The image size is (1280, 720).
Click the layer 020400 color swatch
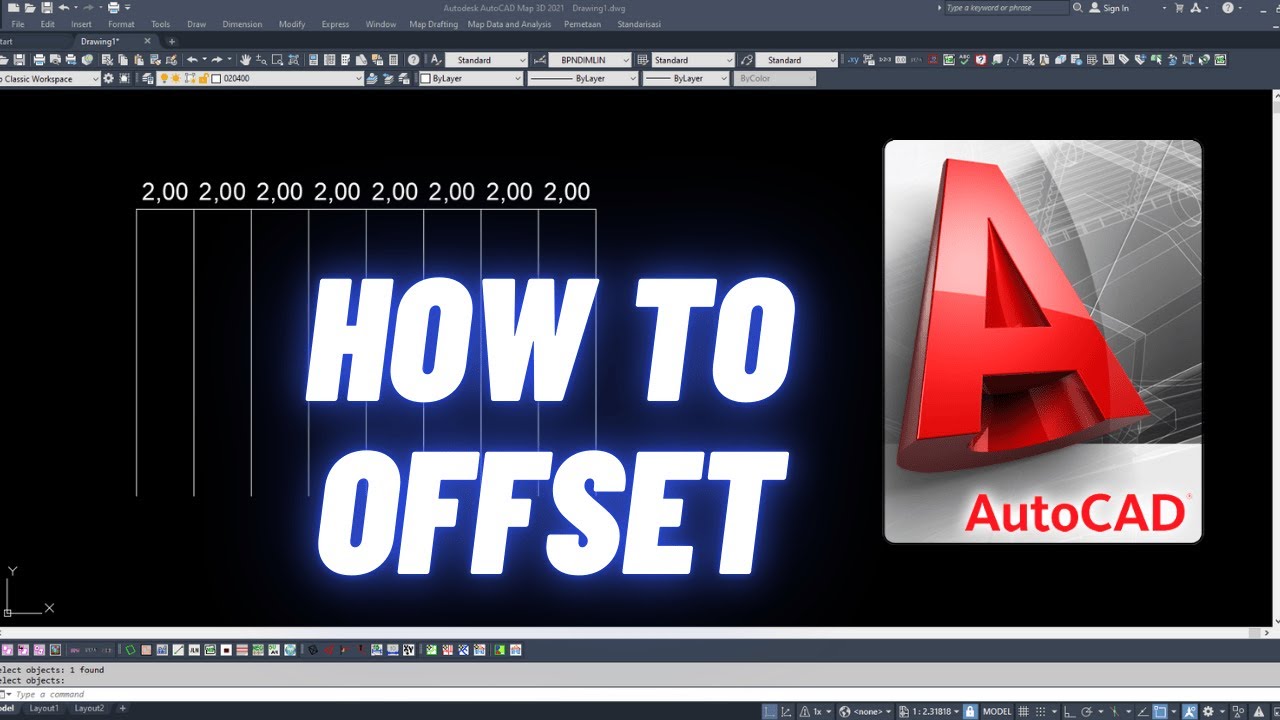coord(216,78)
